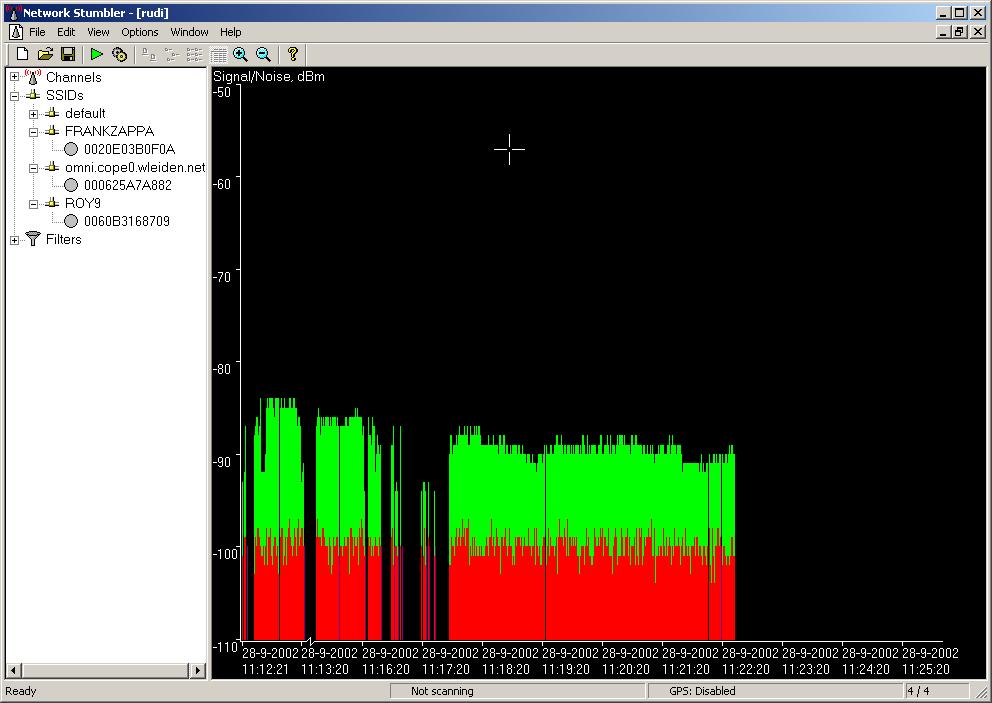Open the Options menu
This screenshot has height=703, width=992.
click(x=140, y=32)
